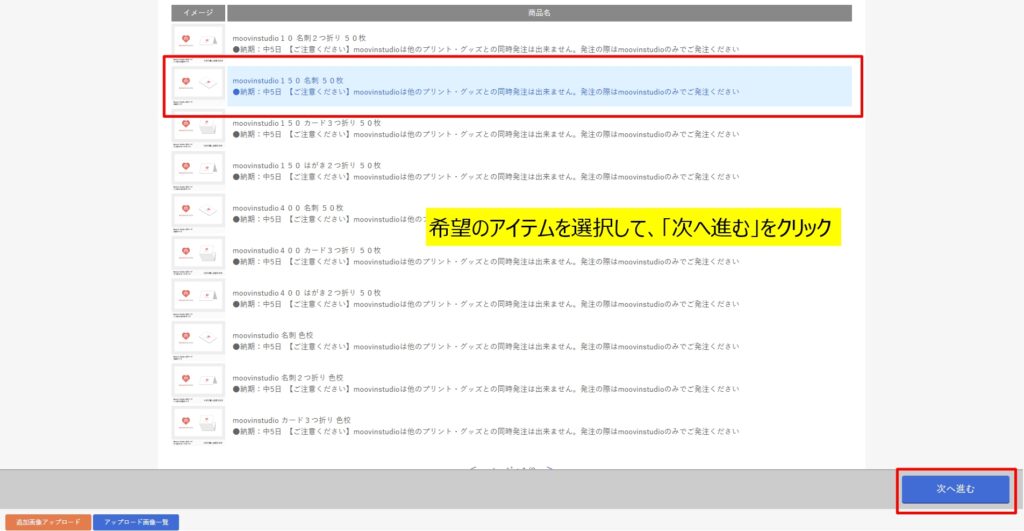Image resolution: width=1024 pixels, height=531 pixels.
Task: Select the moovinstudio 150 名刺 50枚 thumbnail
Action: click(198, 85)
